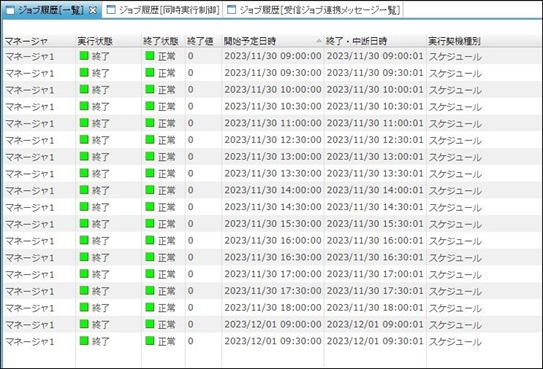Select end time 2023/11/30 12:30:01 cell
This screenshot has height=369, width=543.
(375, 140)
